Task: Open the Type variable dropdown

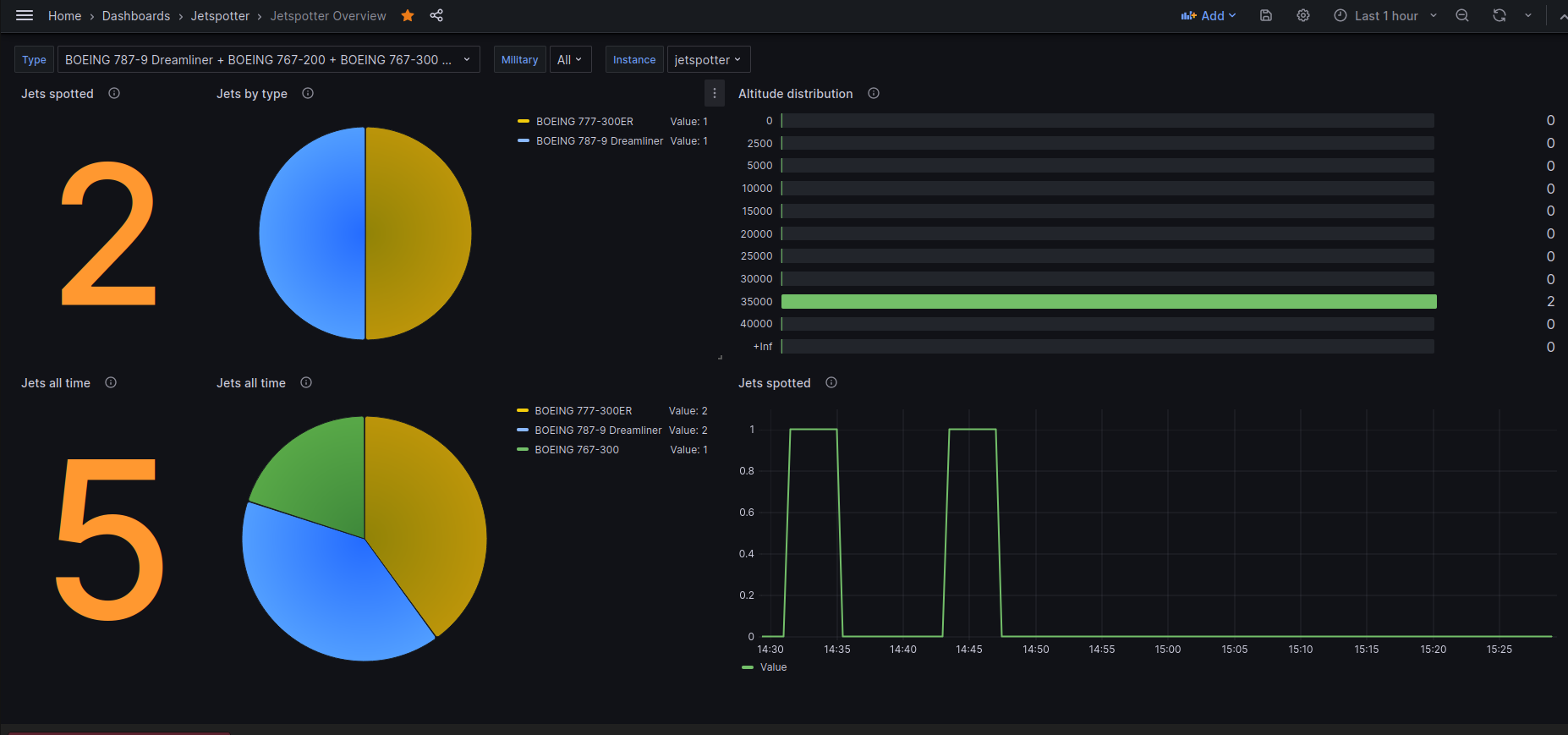Action: click(268, 59)
